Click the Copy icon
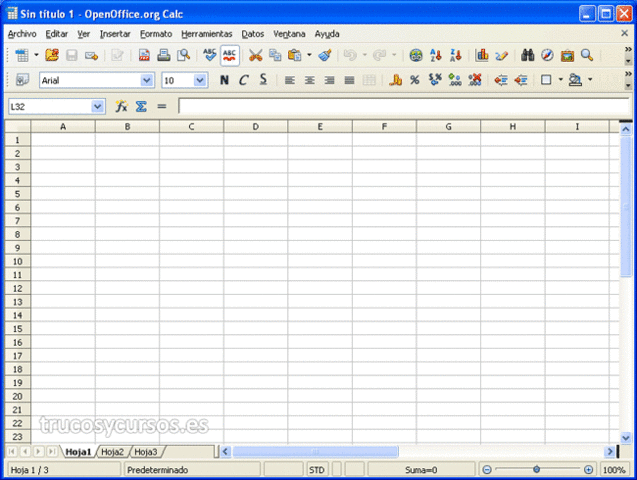 tap(275, 55)
